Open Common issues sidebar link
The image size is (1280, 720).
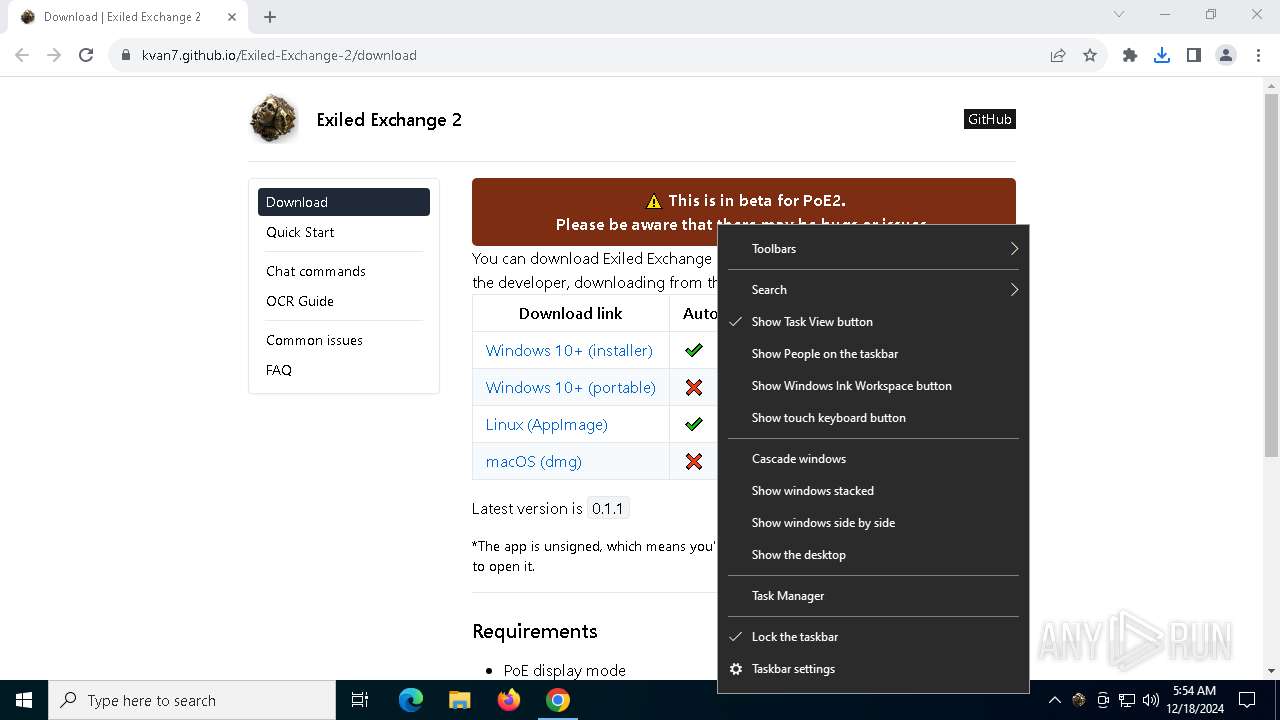(314, 340)
